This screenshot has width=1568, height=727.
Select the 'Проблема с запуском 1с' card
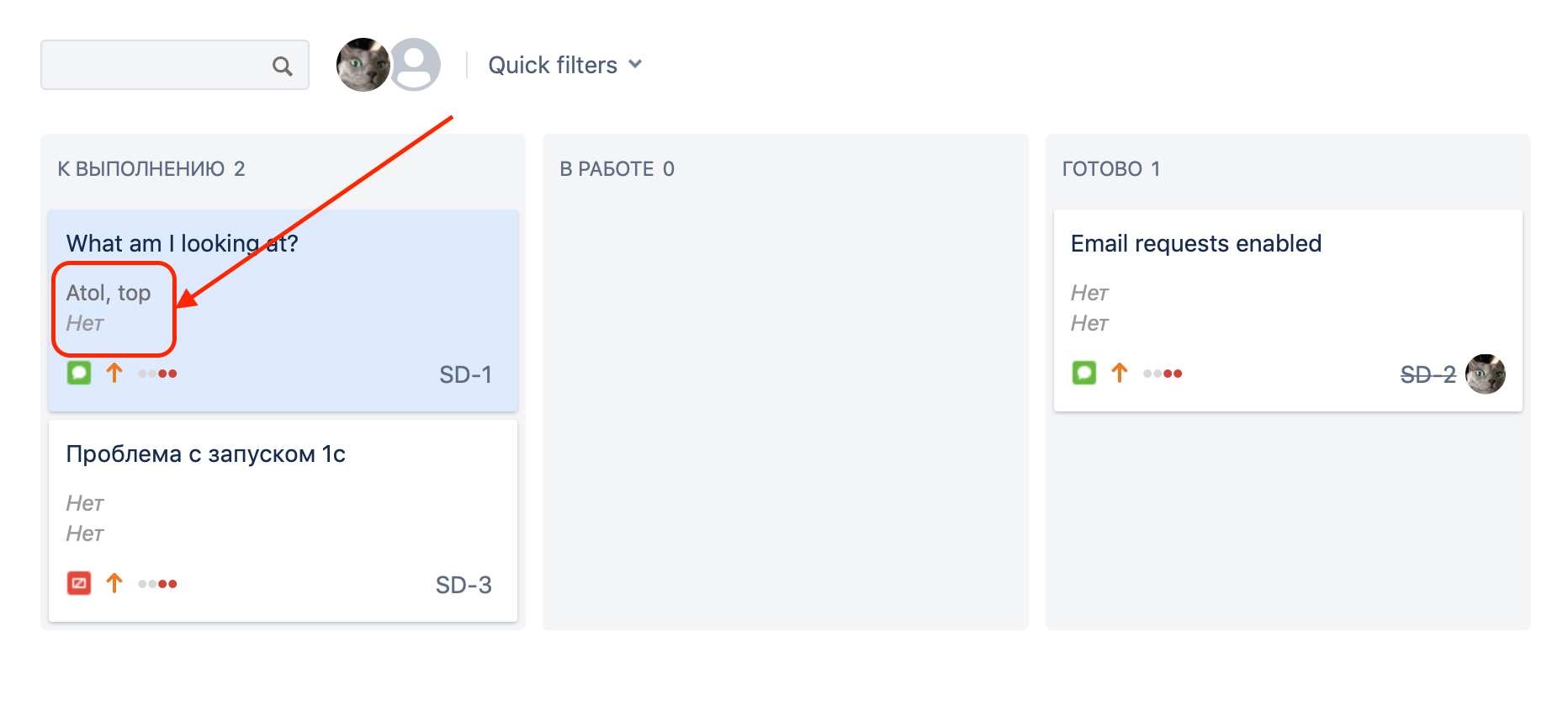click(283, 521)
